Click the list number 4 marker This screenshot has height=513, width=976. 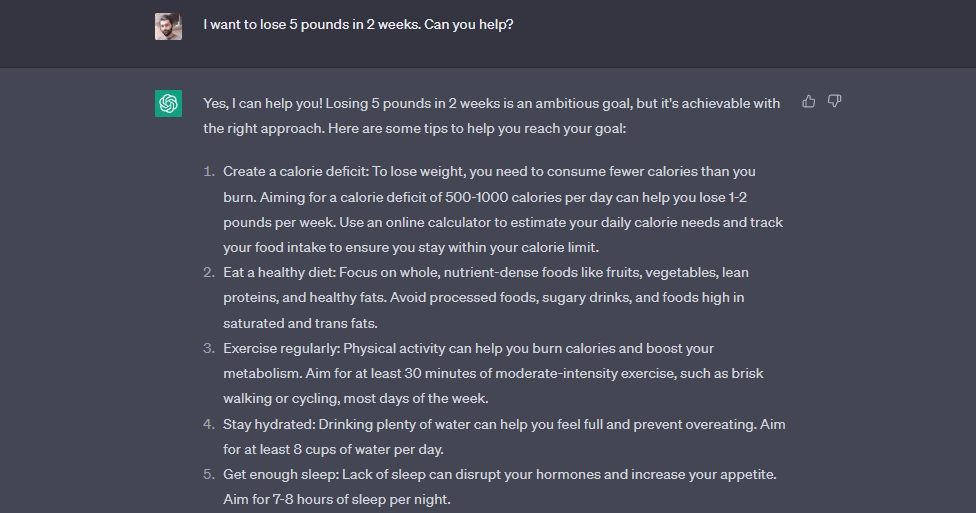pyautogui.click(x=209, y=425)
